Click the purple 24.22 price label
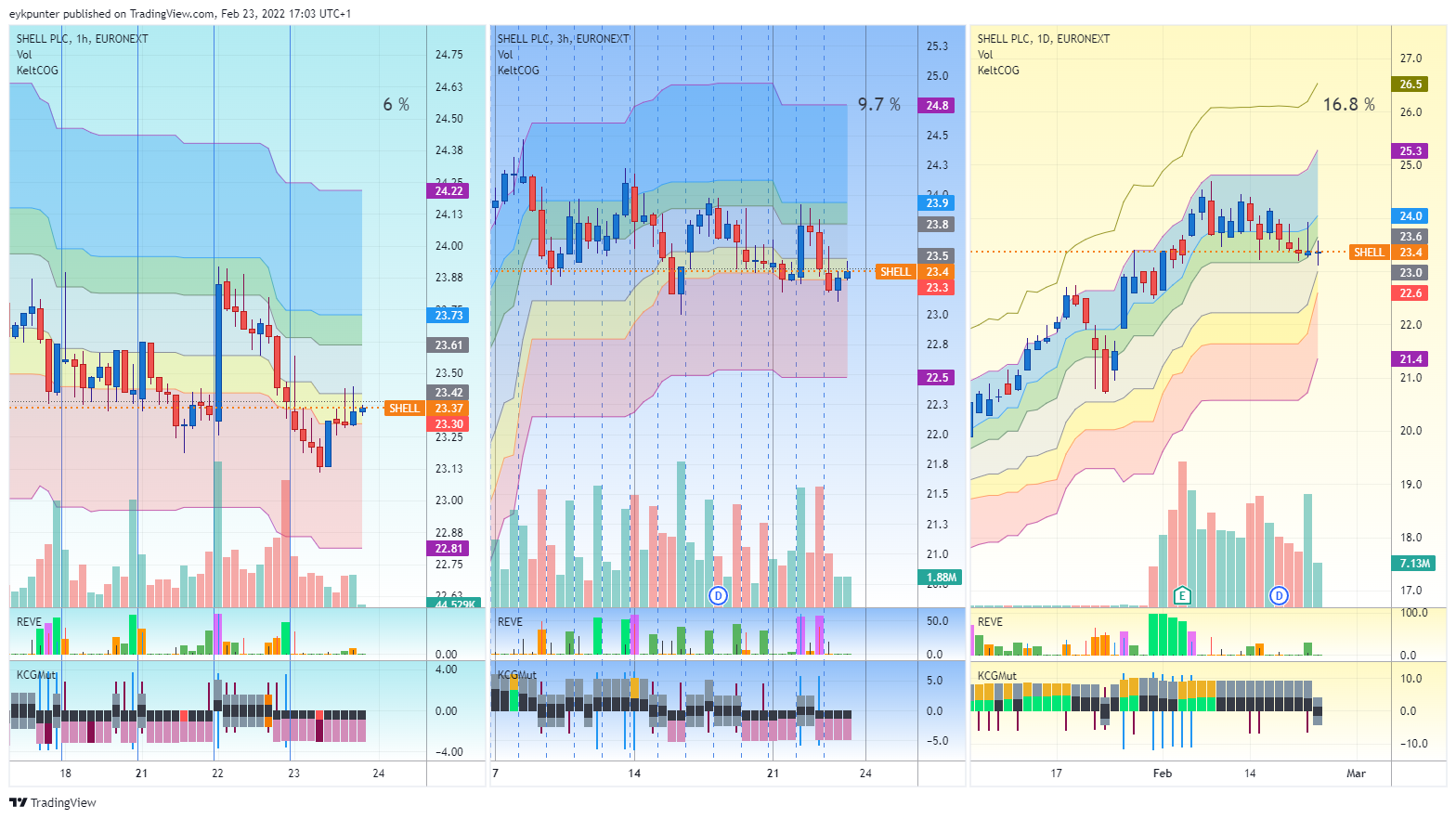This screenshot has width=1456, height=819. 448,191
